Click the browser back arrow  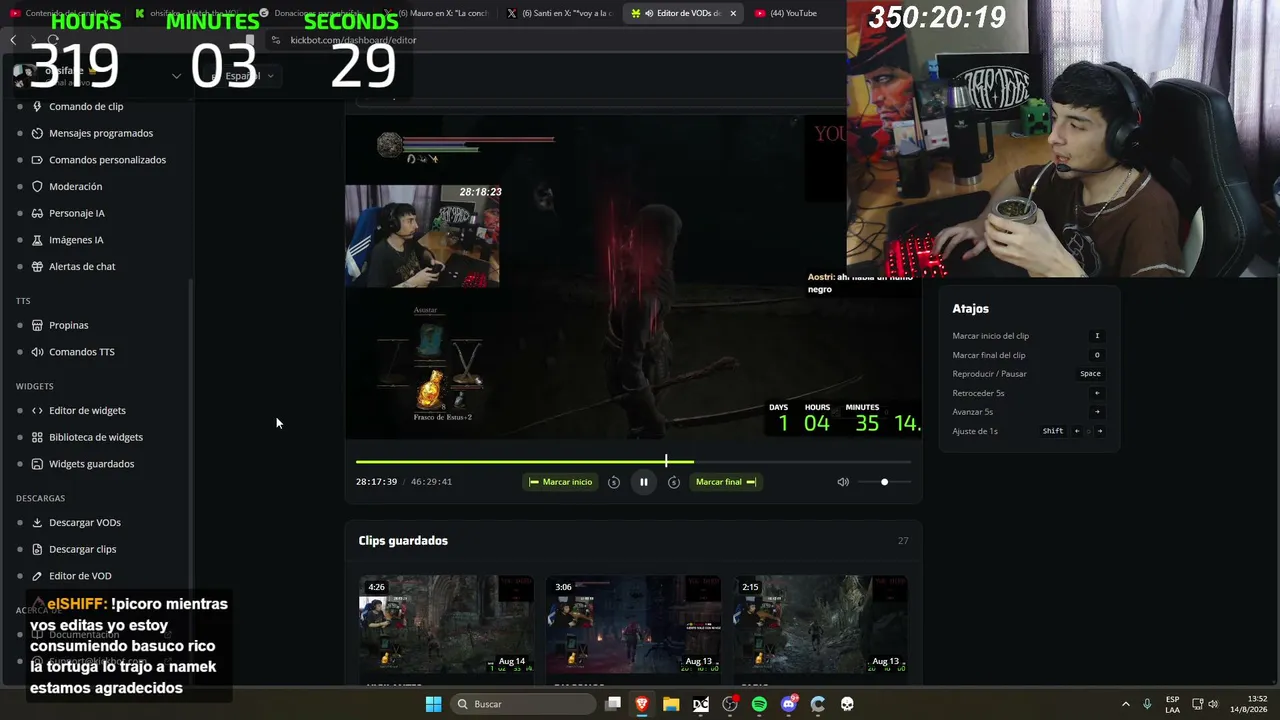pos(13,40)
